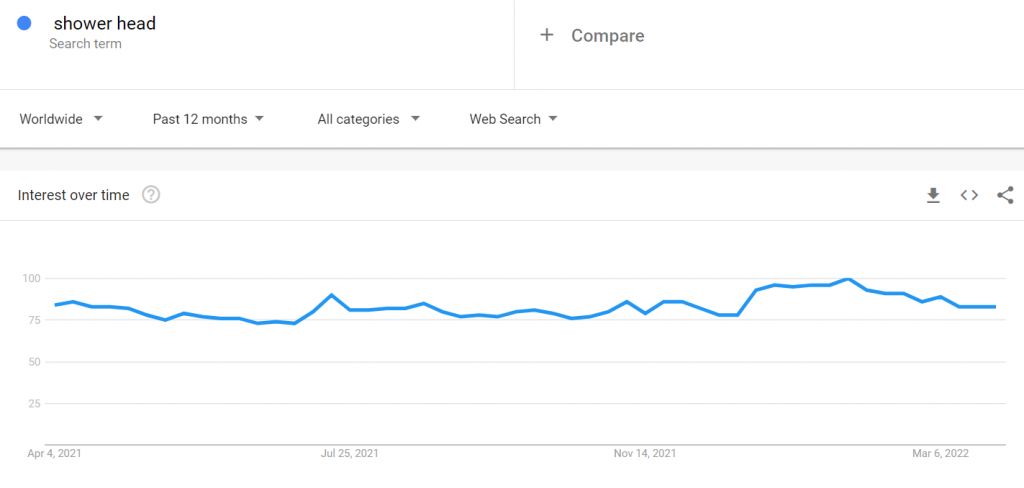Click the Nov 14, 2021 axis label

click(645, 454)
